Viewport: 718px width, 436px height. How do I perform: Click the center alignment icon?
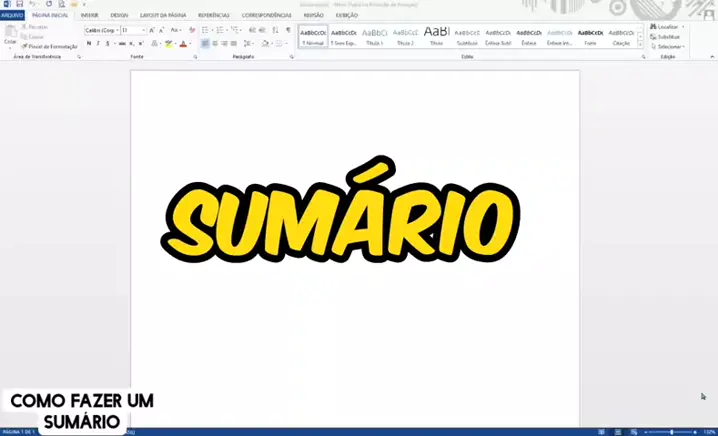click(214, 44)
